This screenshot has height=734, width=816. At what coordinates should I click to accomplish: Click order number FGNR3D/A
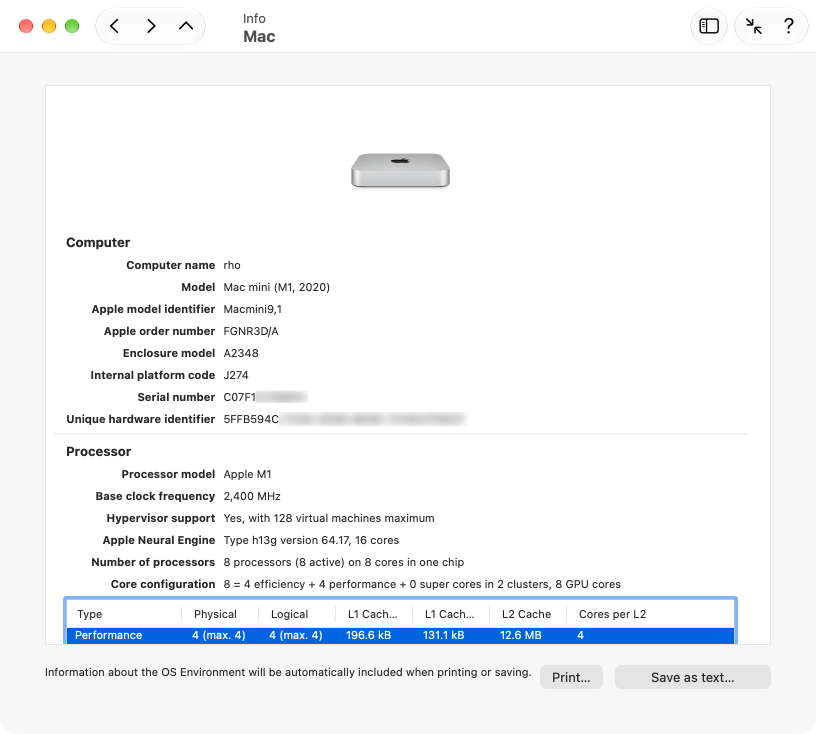pyautogui.click(x=251, y=331)
